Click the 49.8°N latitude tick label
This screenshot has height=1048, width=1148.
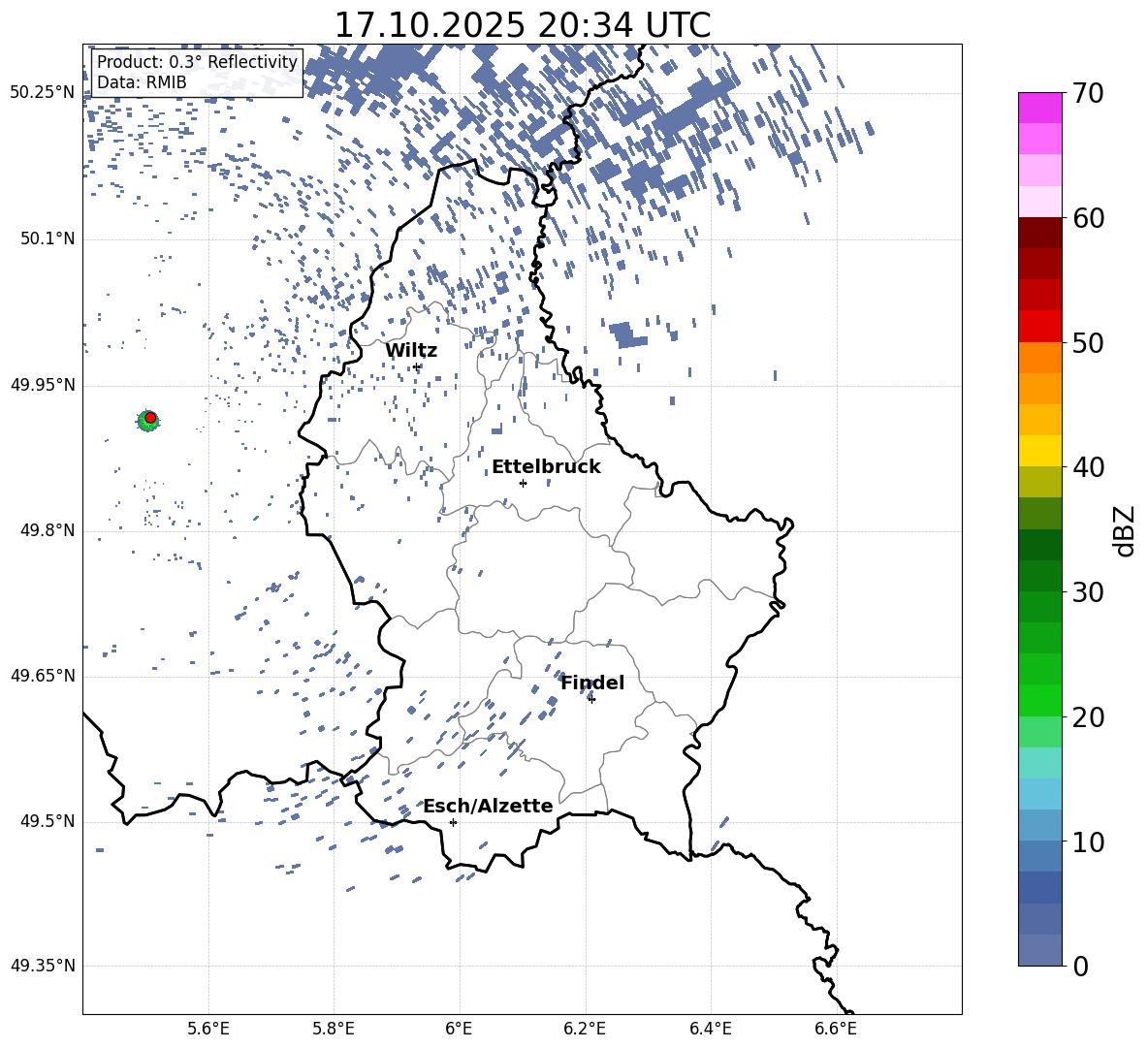43,531
